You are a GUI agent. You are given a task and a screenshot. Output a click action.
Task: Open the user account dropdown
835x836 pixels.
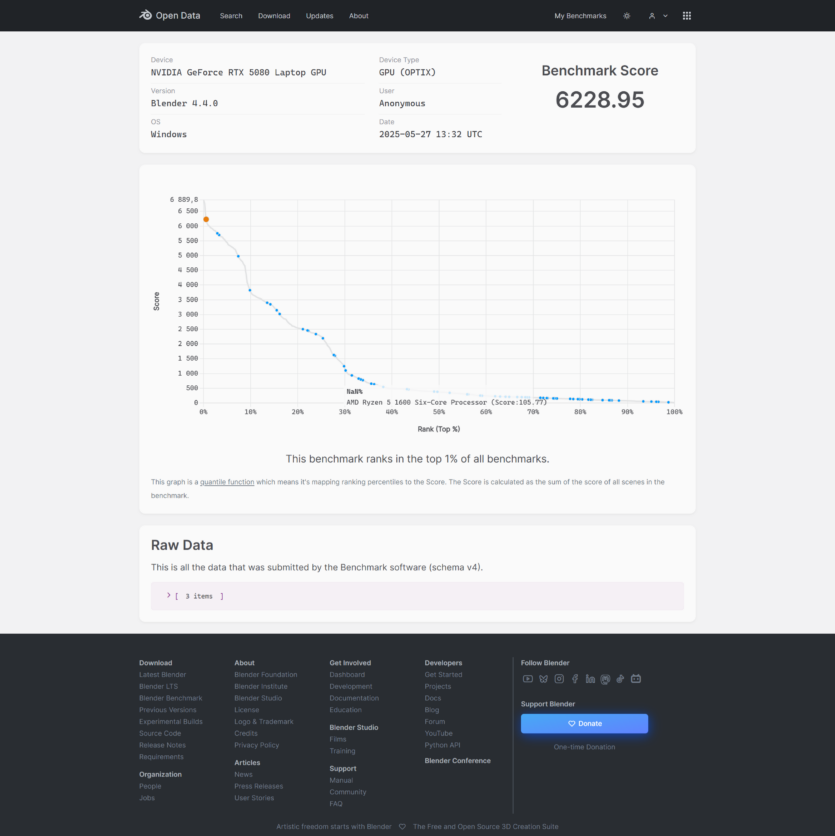(658, 16)
